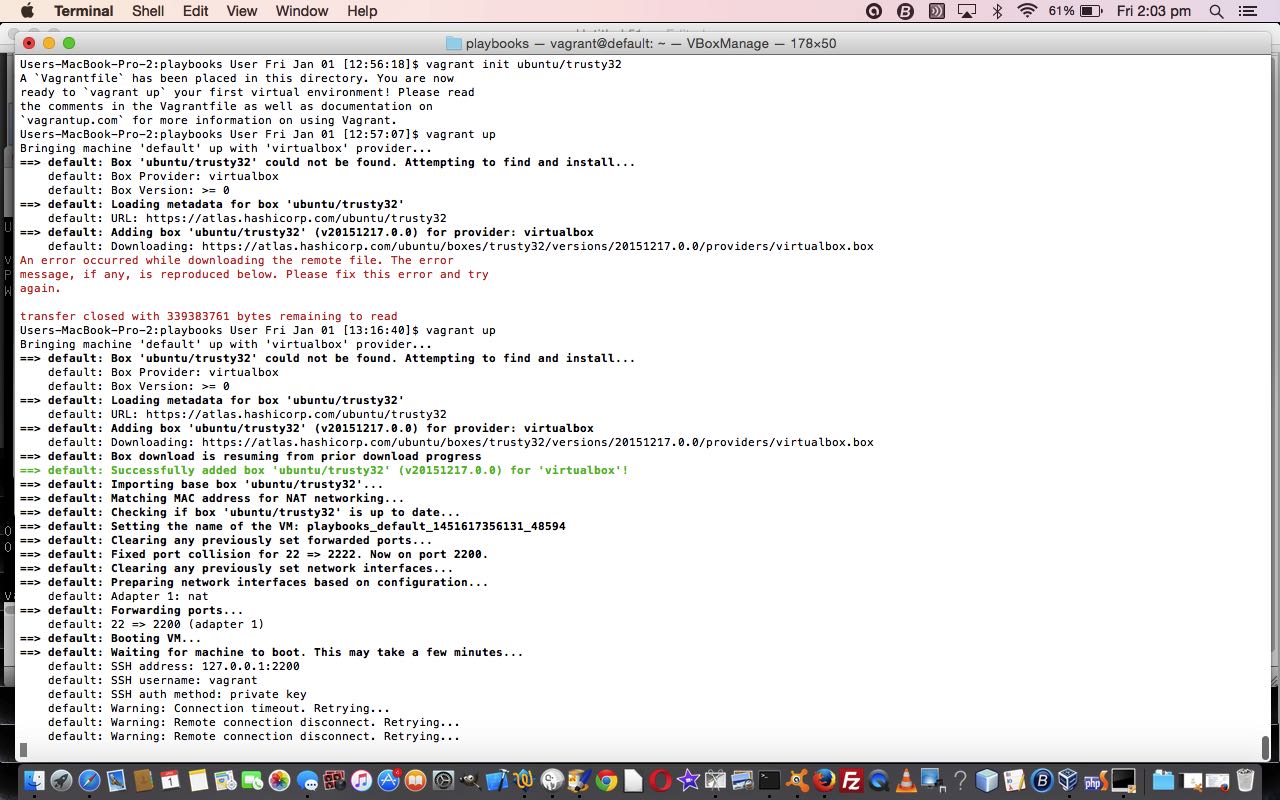
Task: Open Spotlight search magnifier
Action: 1216,11
